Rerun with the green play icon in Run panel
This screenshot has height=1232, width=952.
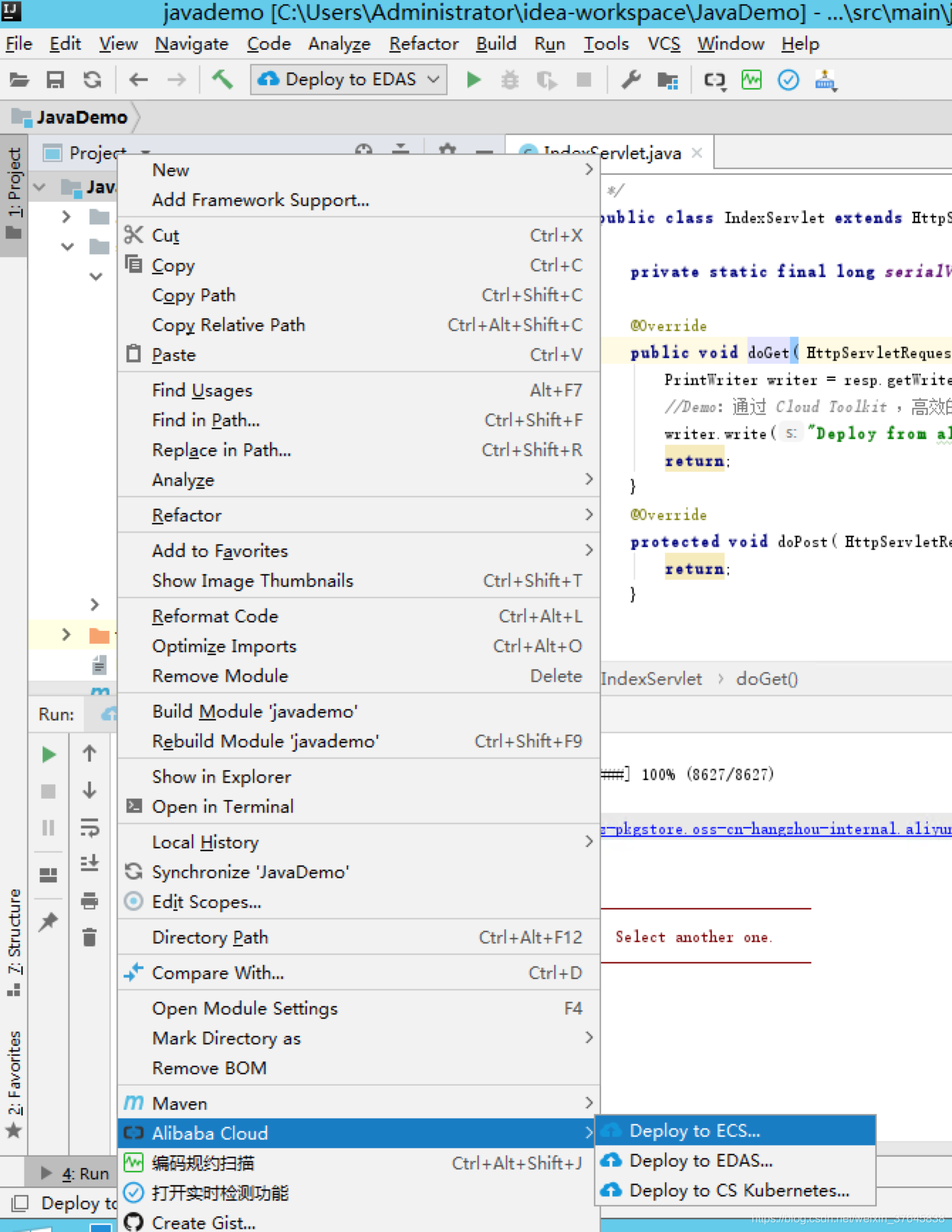(x=48, y=755)
